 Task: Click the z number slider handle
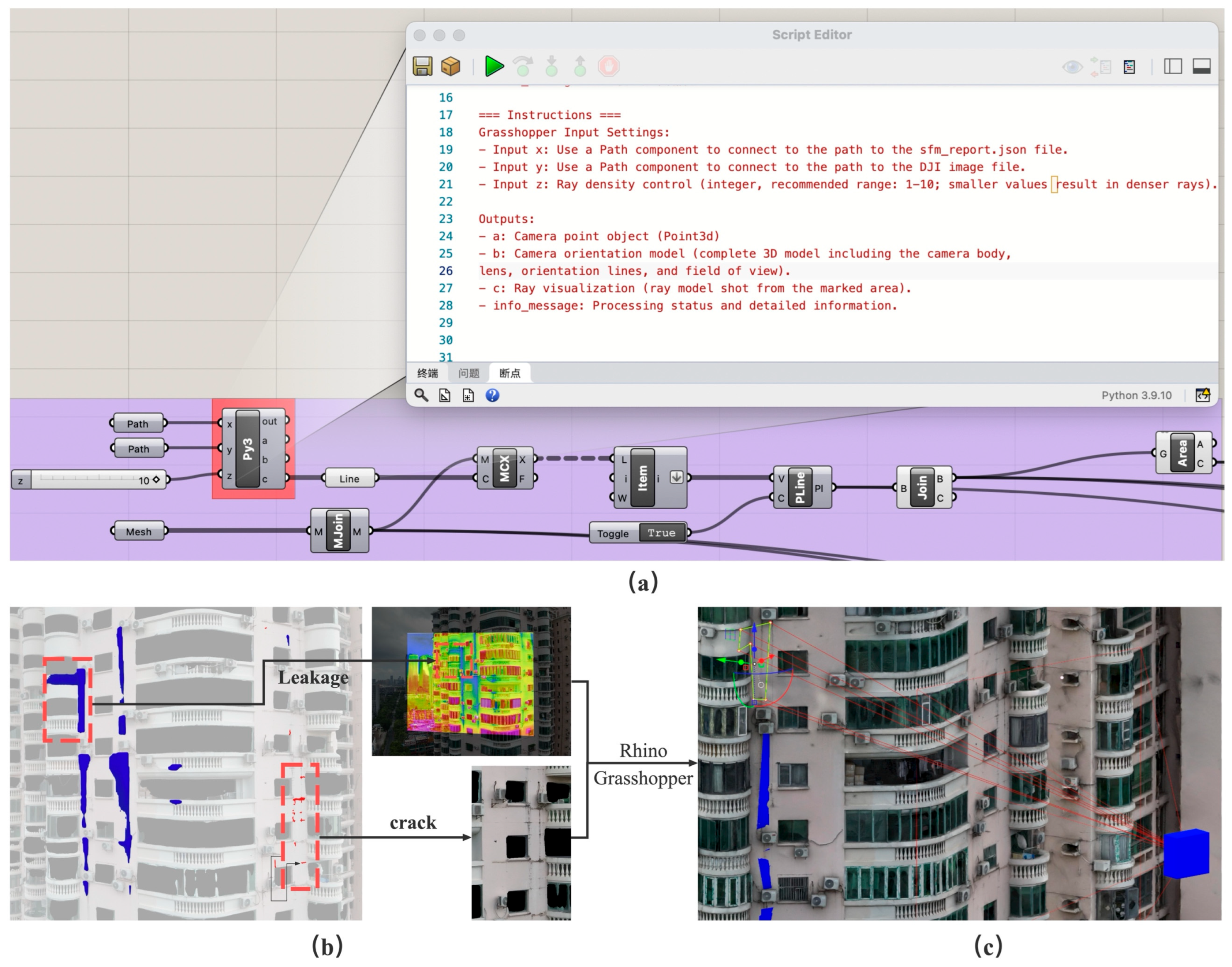156,479
